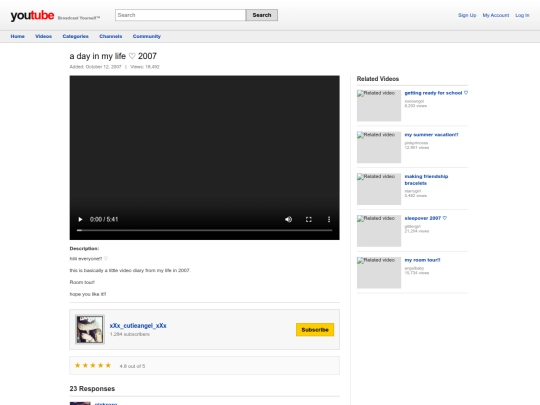The width and height of the screenshot is (540, 405).
Task: Rate the video one star
Action: (x=77, y=365)
